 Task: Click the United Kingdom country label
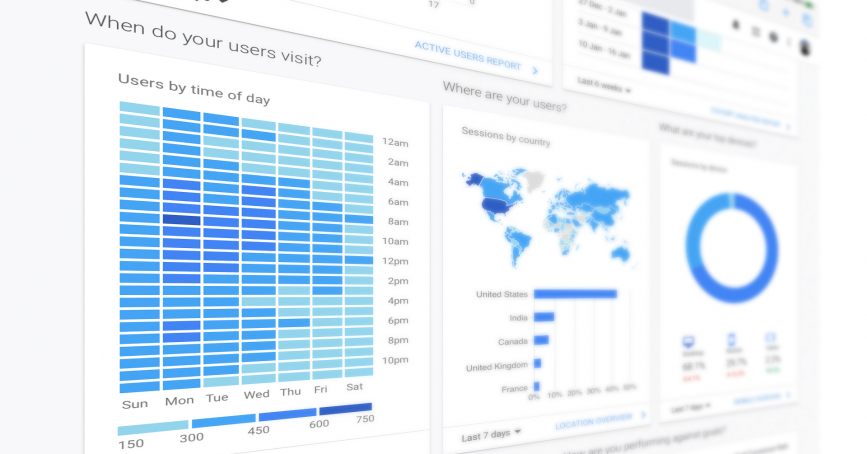pos(497,366)
